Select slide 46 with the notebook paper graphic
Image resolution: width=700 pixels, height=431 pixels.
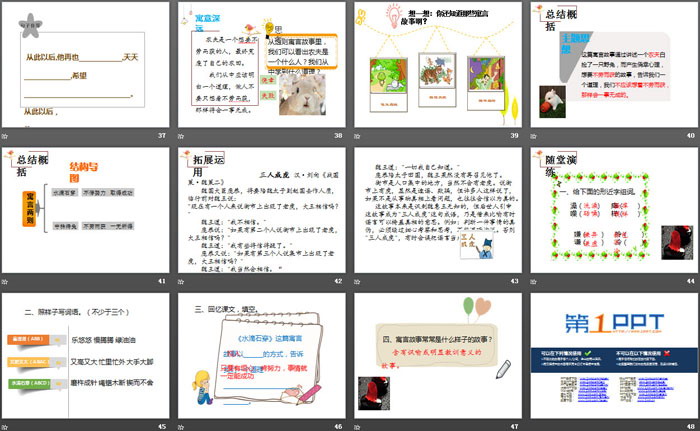pos(262,356)
